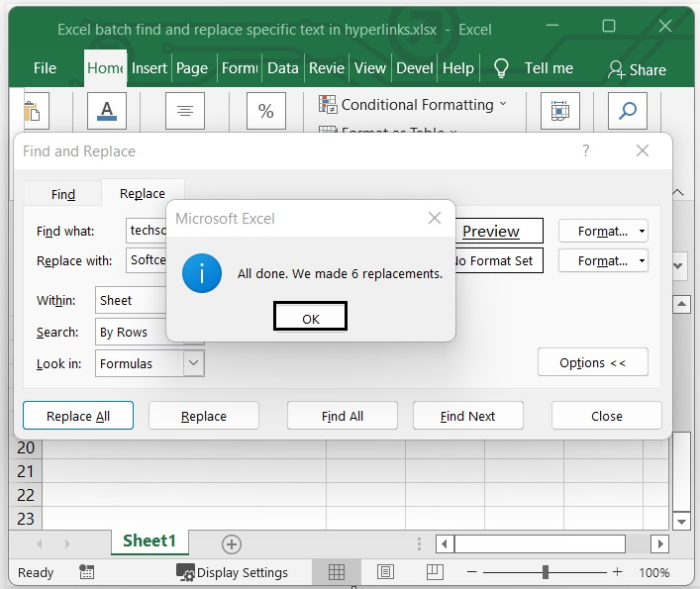Select Normal view in status bar

click(337, 572)
